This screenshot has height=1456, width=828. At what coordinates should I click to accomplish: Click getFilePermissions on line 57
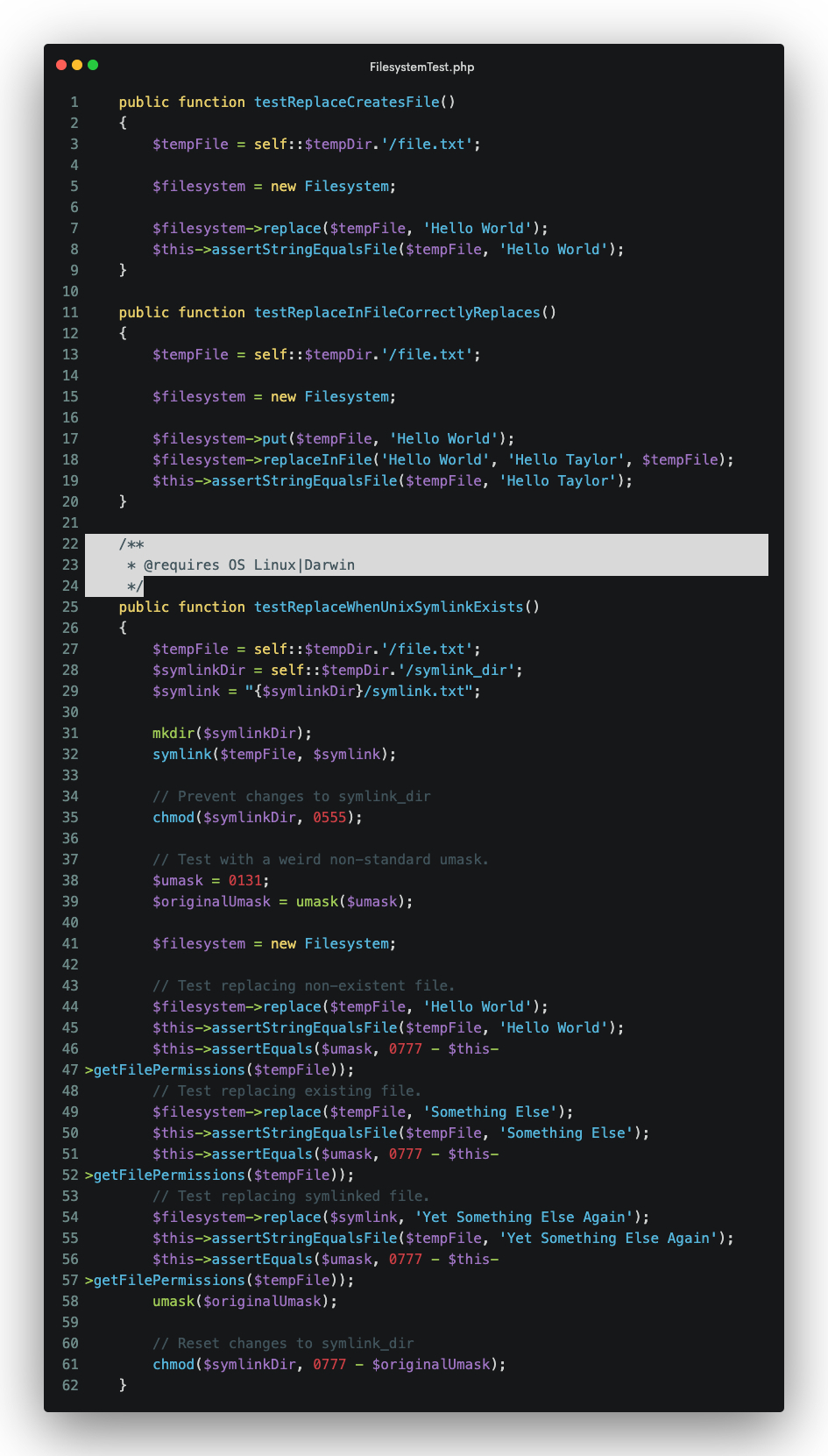(x=169, y=1280)
